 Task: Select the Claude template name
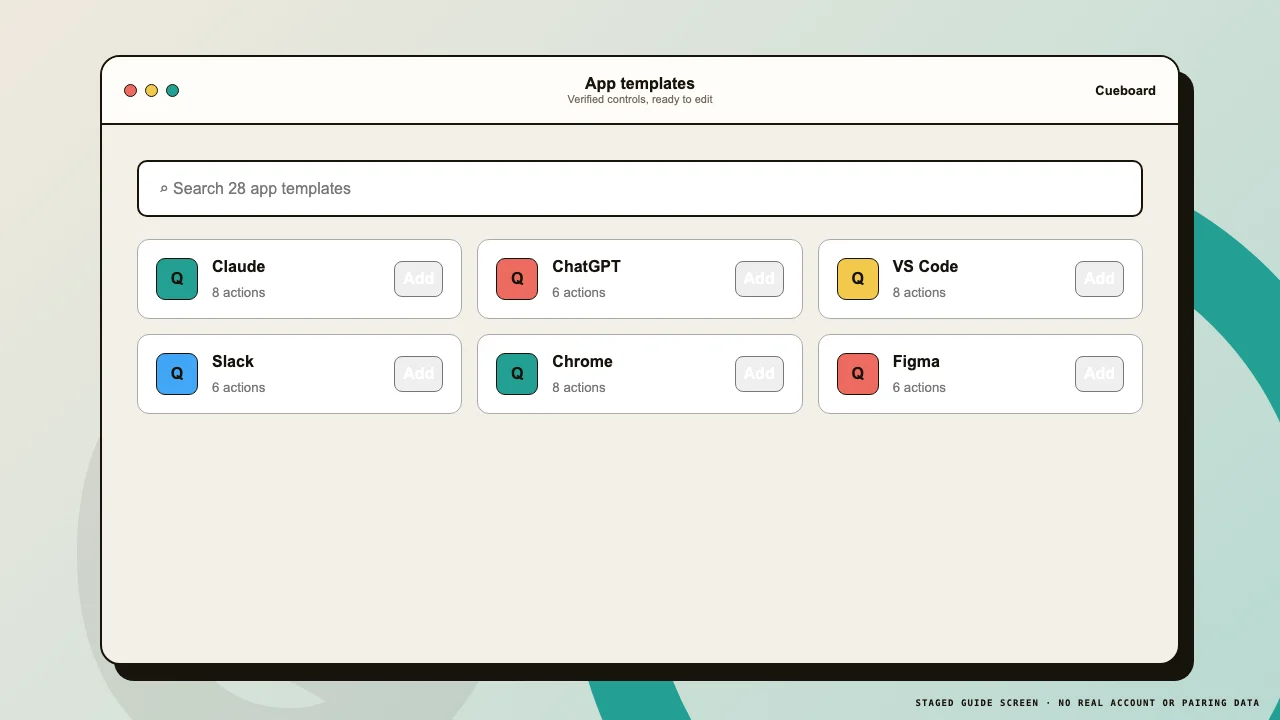click(x=238, y=267)
